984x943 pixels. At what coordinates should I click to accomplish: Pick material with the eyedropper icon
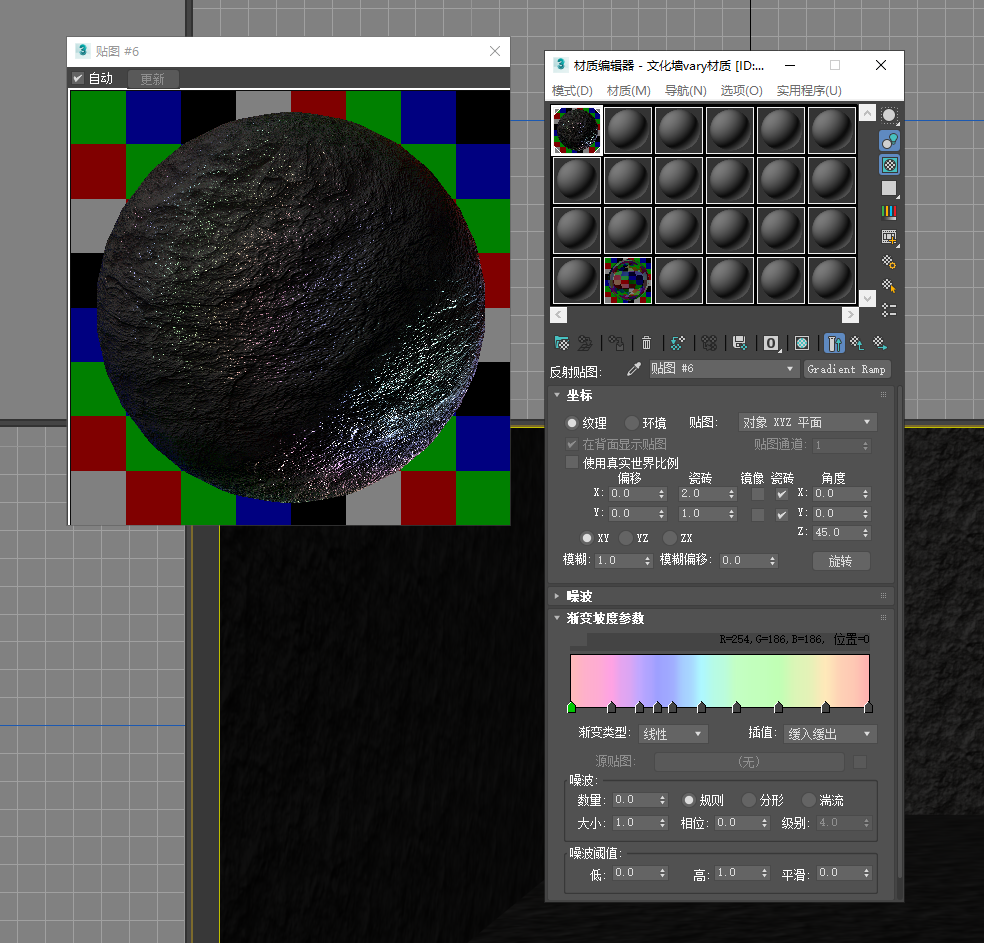point(633,369)
